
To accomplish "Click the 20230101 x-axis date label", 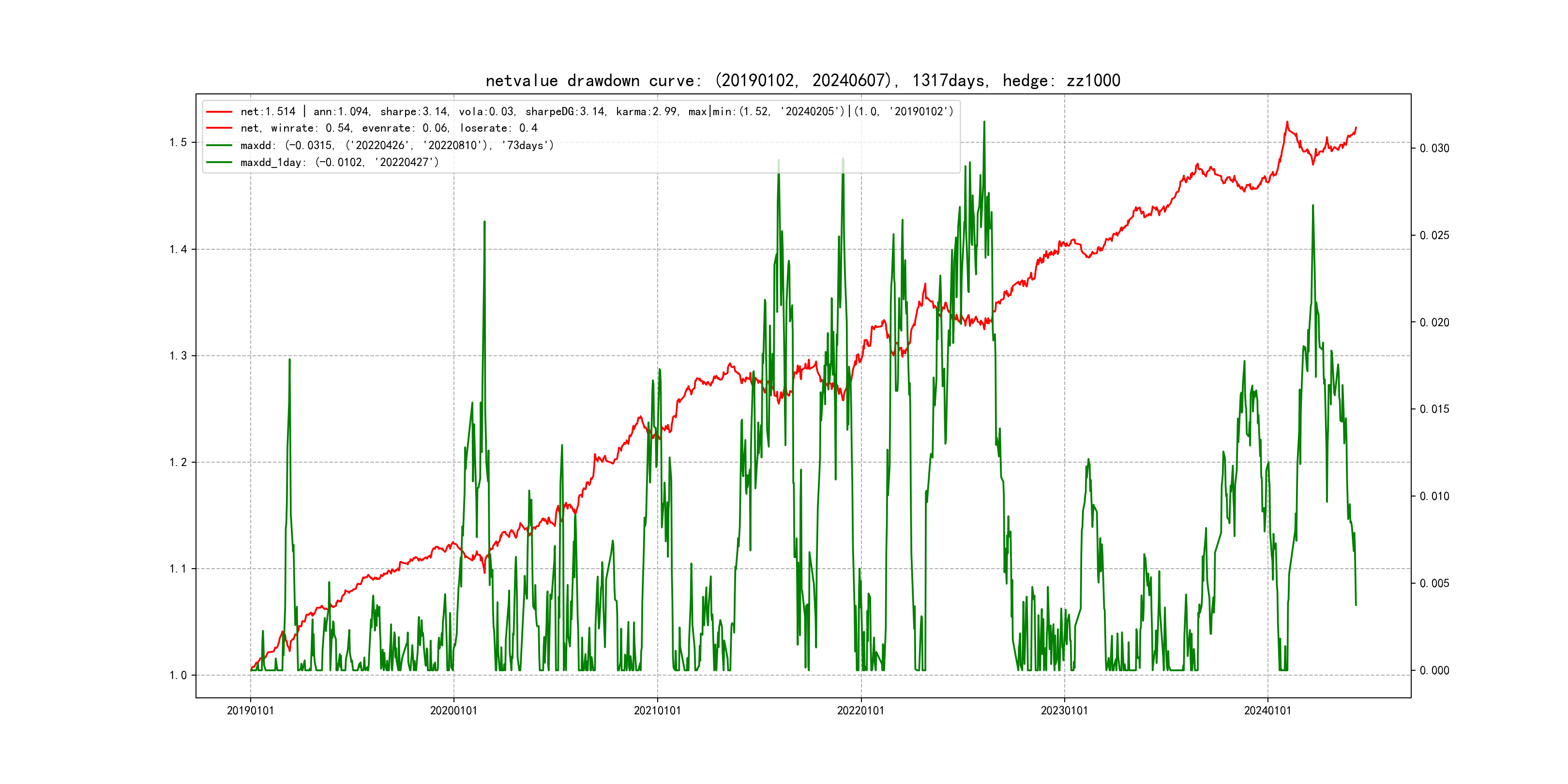I will click(x=1064, y=711).
